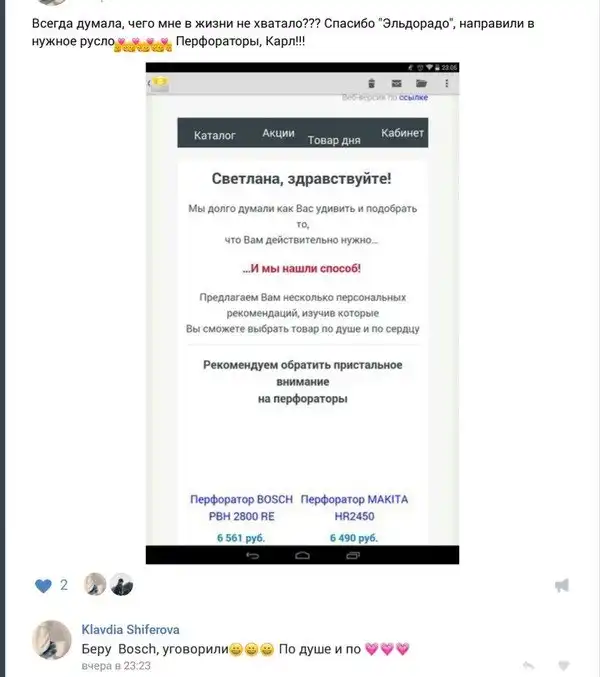Click the reply arrow on comment
The width and height of the screenshot is (600, 677).
(x=529, y=665)
